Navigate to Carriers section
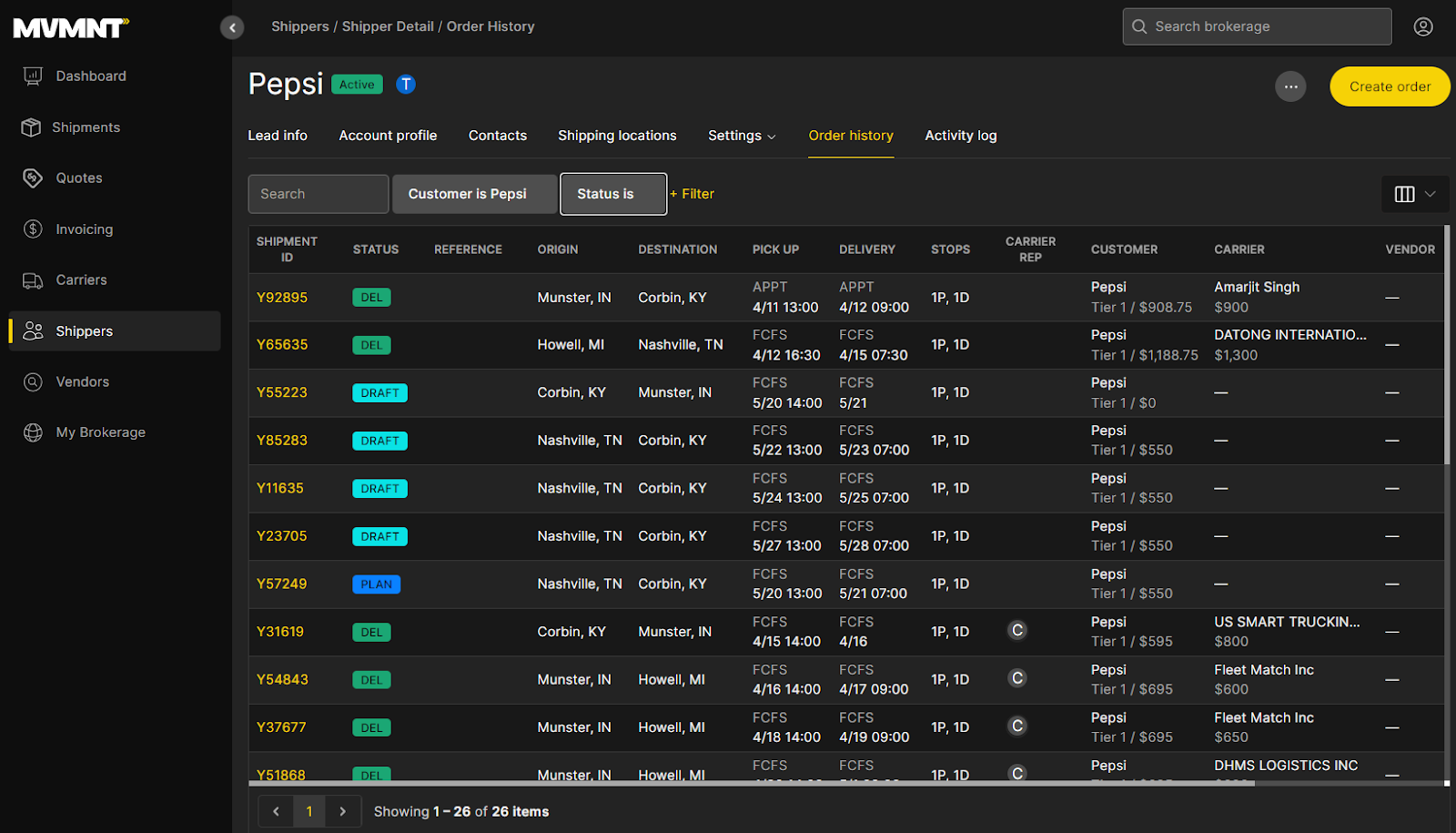 (x=81, y=280)
